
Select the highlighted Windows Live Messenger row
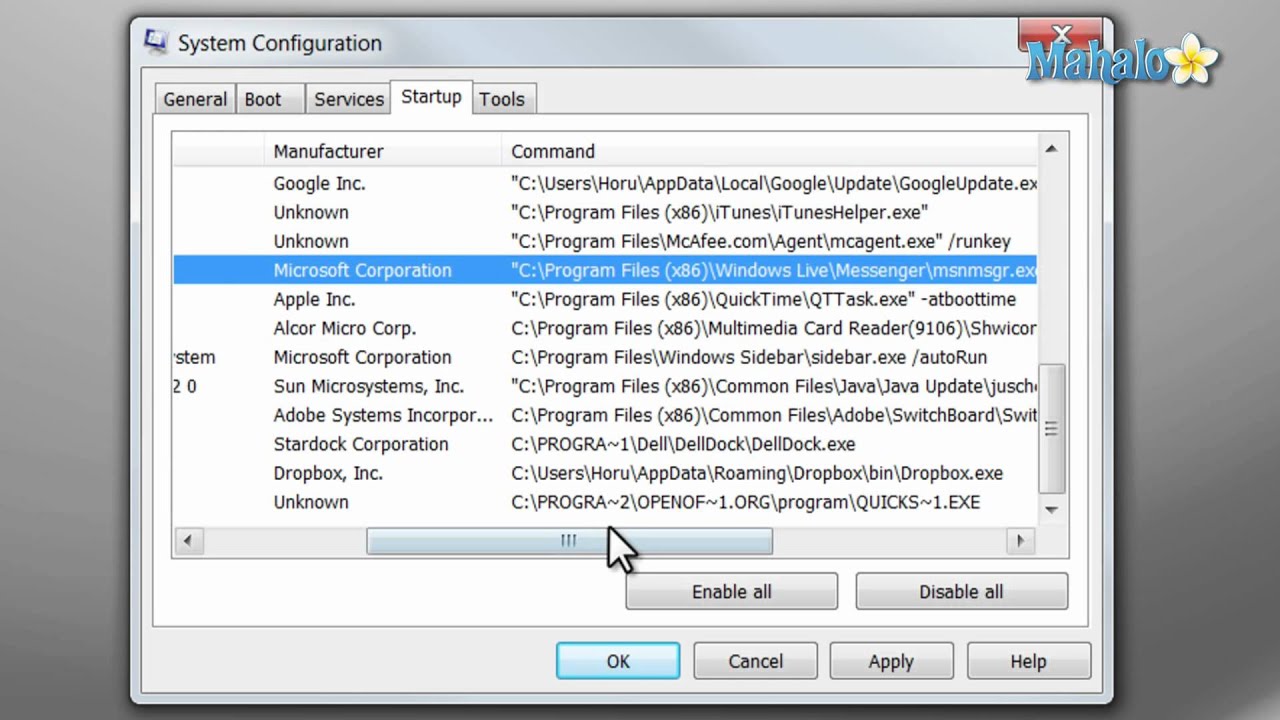pyautogui.click(x=605, y=270)
